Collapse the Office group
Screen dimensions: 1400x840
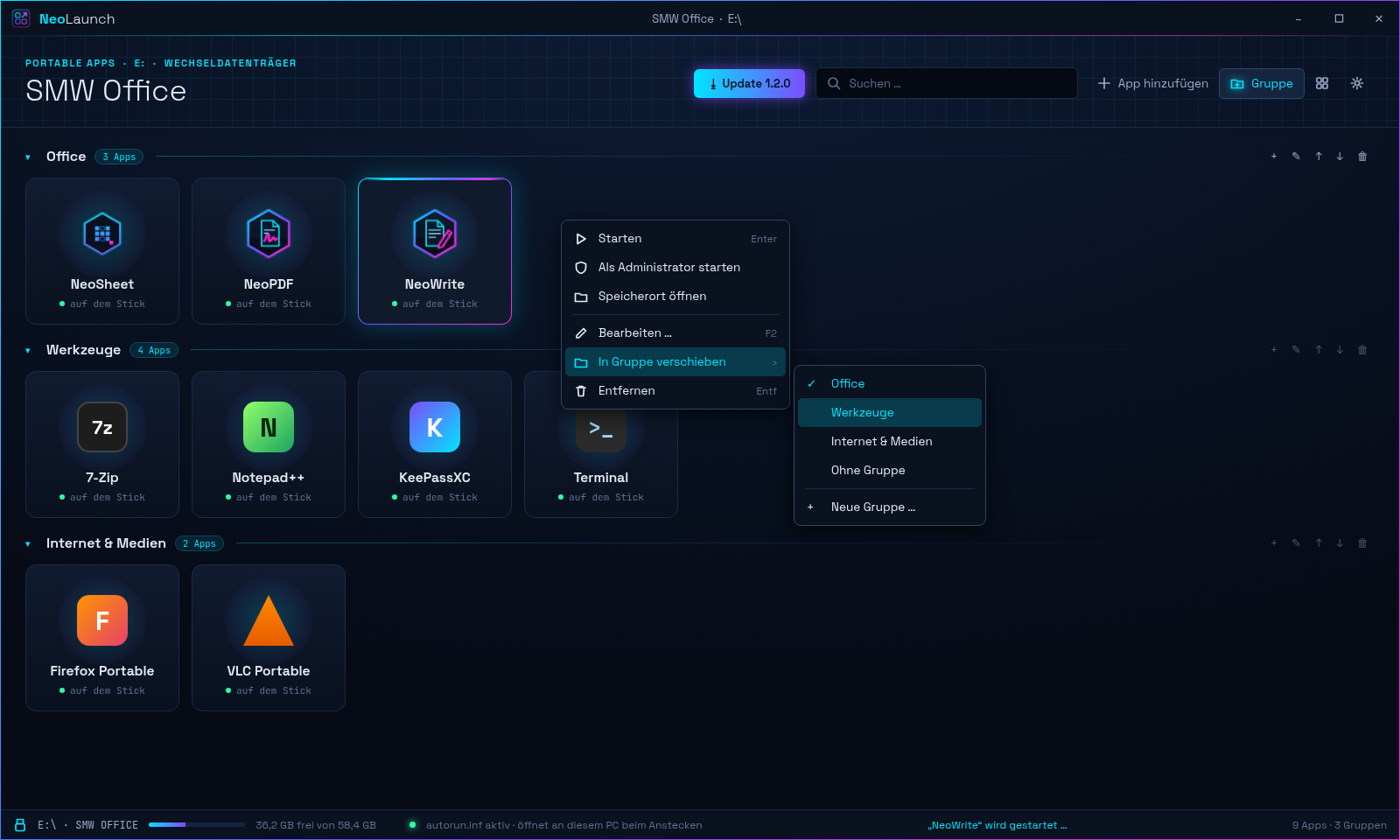pos(28,157)
